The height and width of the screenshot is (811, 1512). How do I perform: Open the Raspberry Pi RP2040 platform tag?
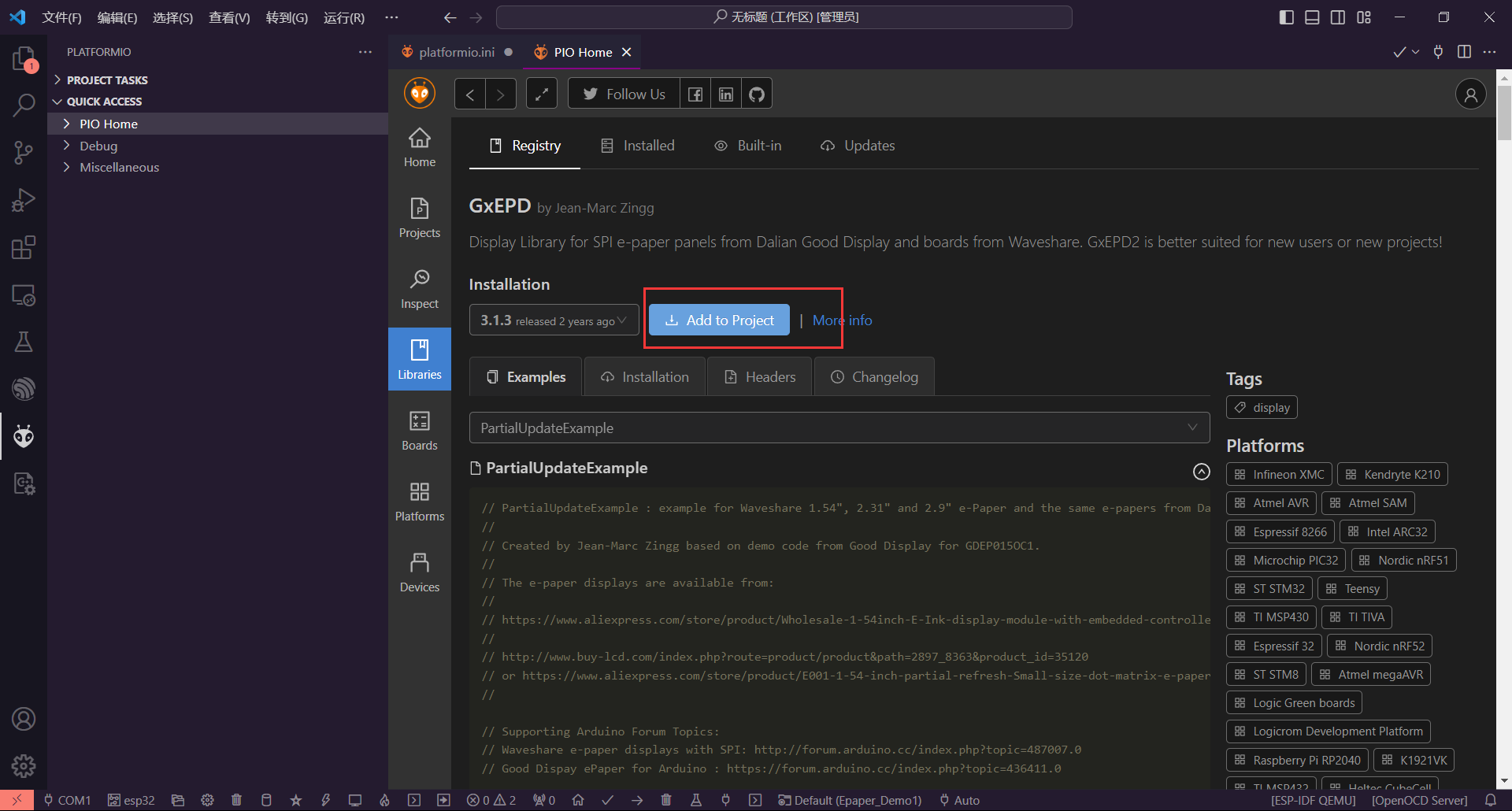1297,760
